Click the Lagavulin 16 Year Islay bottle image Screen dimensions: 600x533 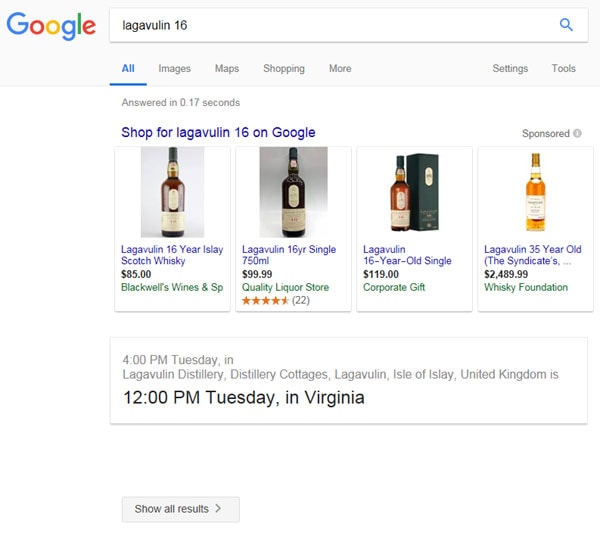pyautogui.click(x=172, y=193)
